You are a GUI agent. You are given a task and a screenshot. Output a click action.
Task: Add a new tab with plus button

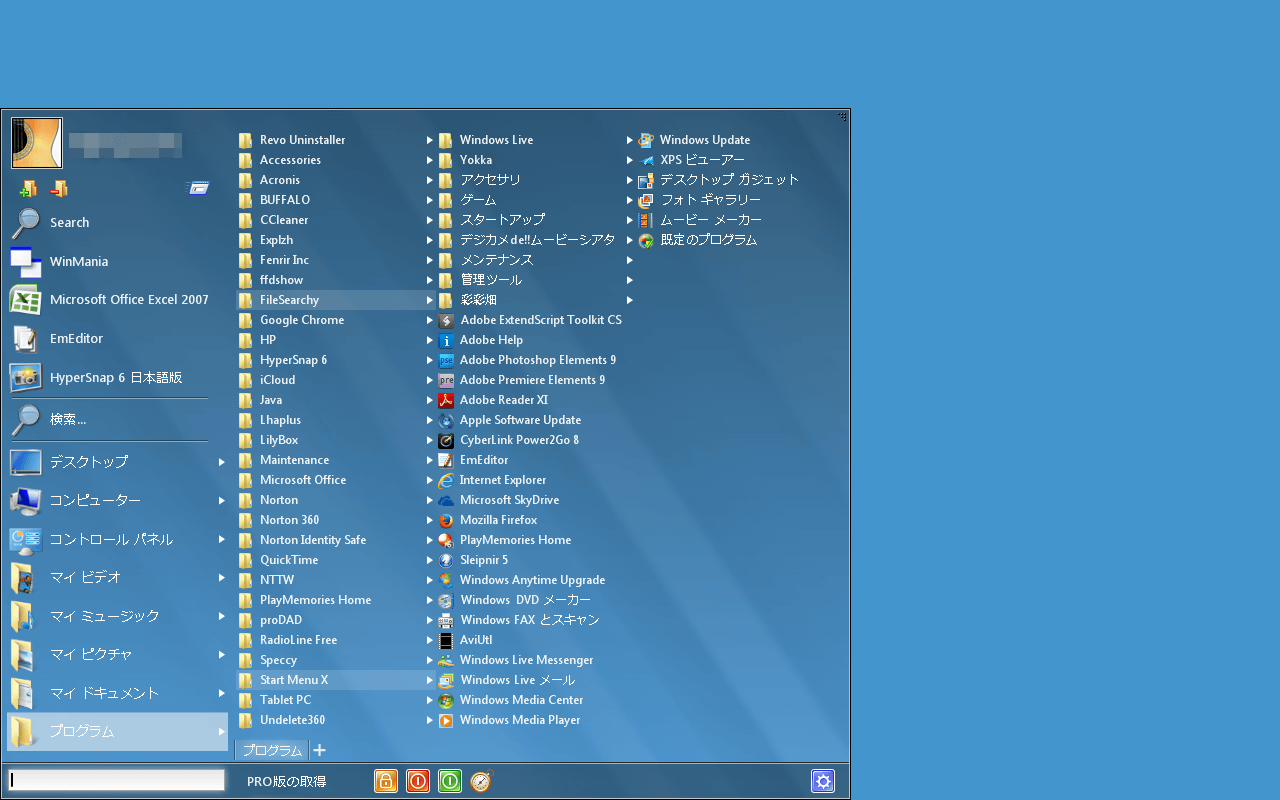point(319,750)
